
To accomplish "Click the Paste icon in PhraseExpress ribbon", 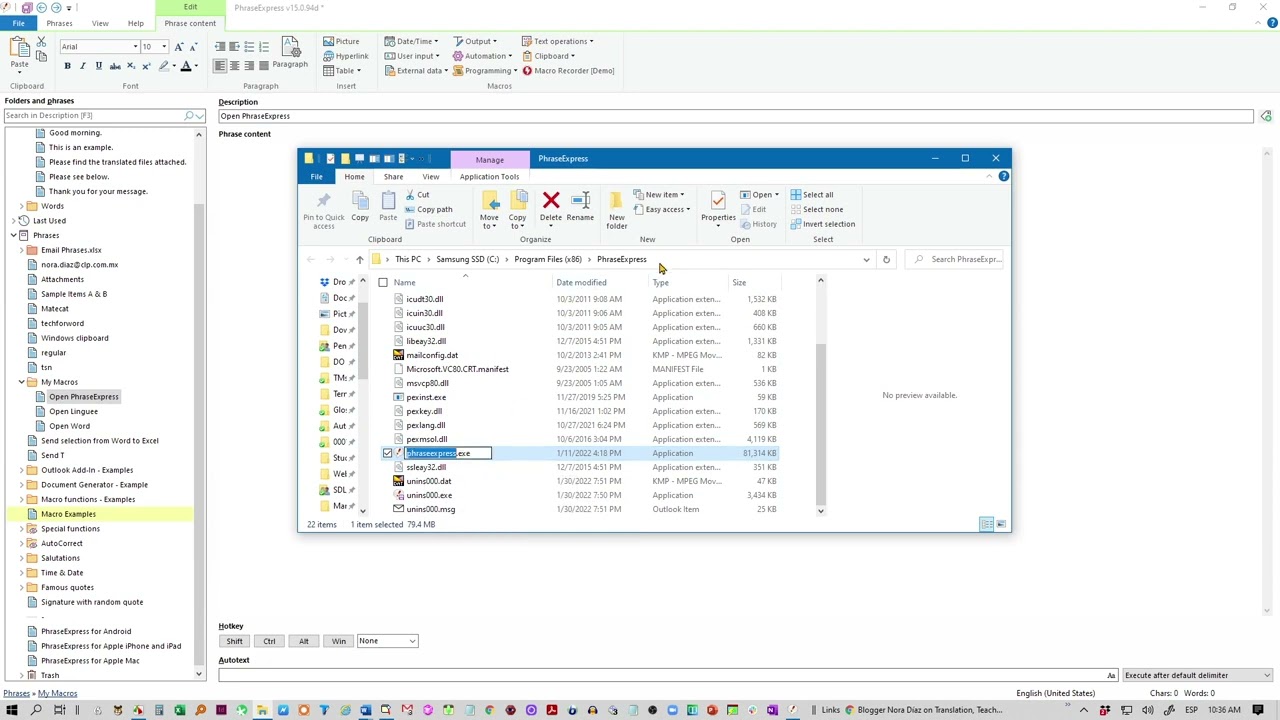I will tap(19, 50).
